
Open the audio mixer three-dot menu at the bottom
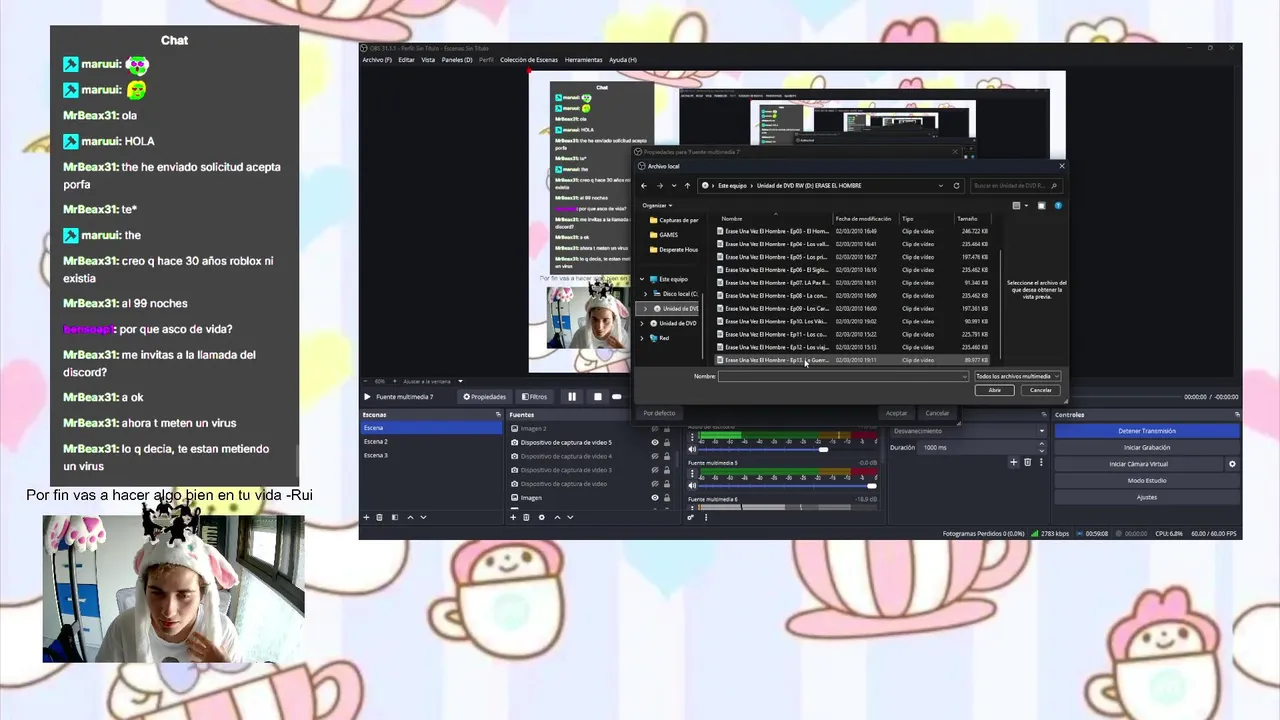pos(706,517)
